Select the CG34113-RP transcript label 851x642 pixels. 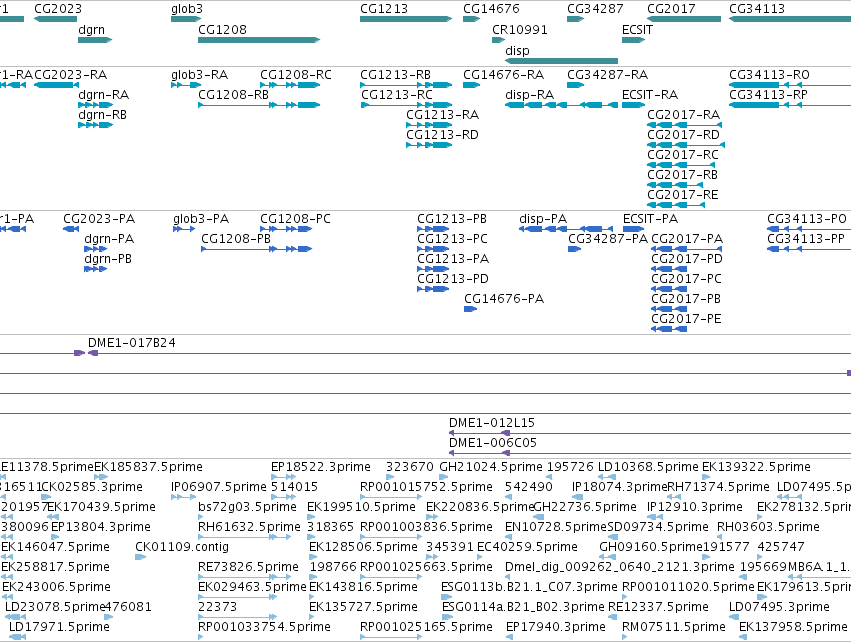click(x=768, y=94)
